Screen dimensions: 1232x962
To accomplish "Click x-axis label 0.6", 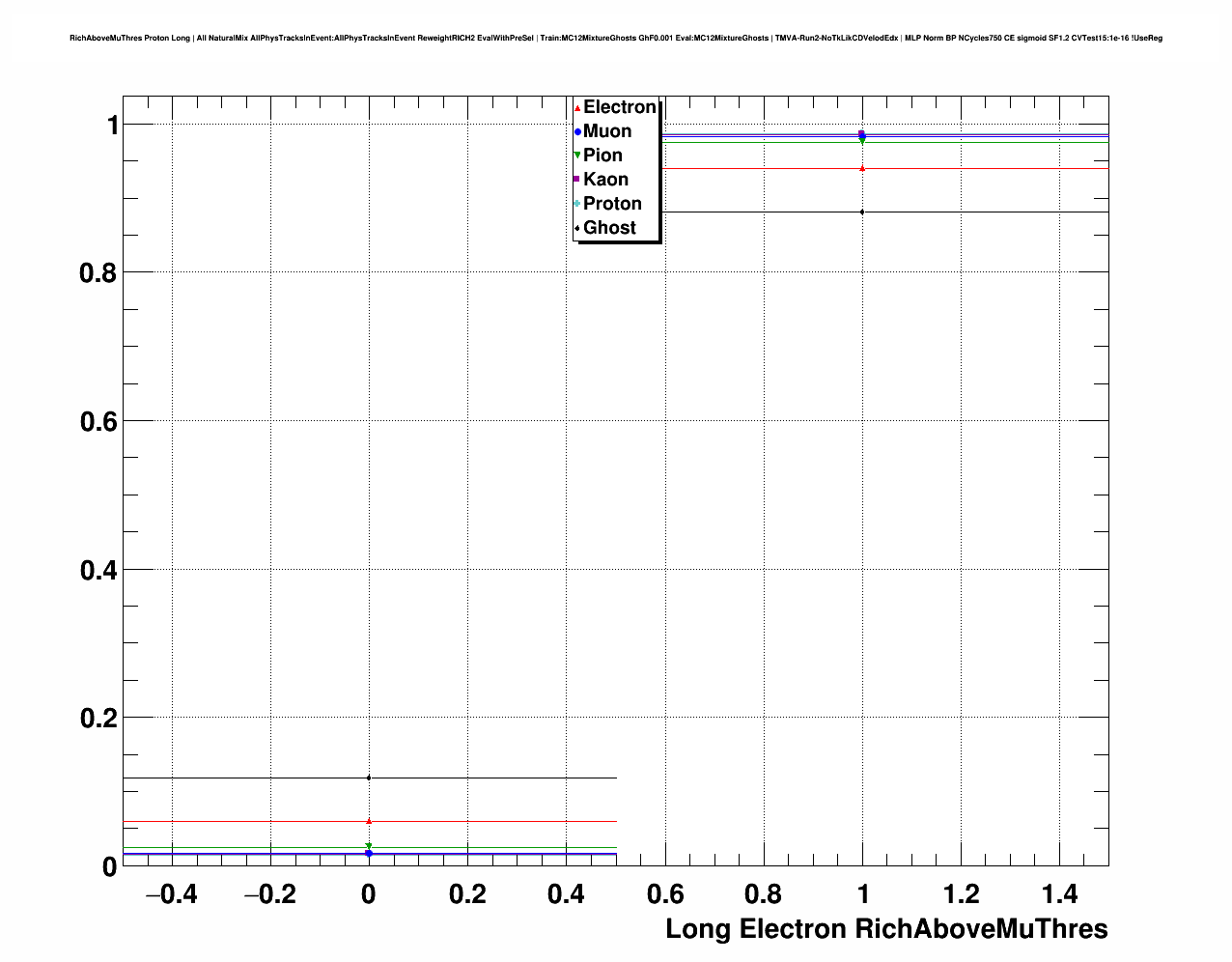I will (665, 894).
